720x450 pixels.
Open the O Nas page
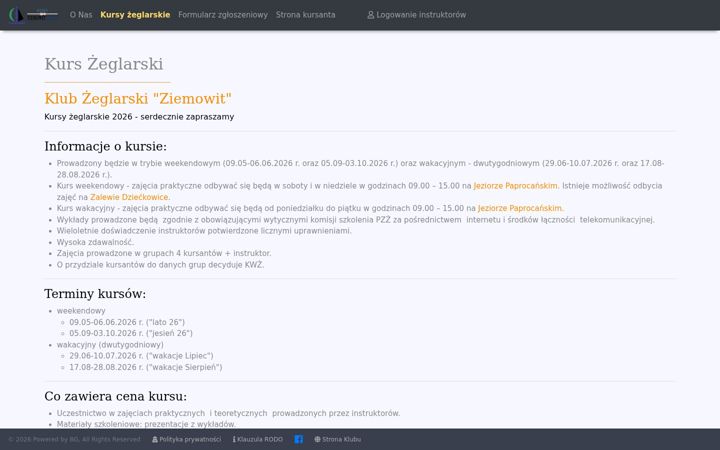click(81, 15)
